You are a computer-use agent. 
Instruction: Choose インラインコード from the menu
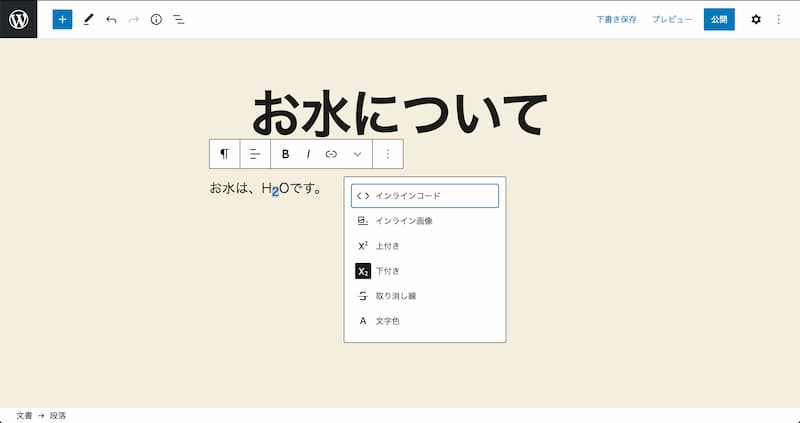click(425, 196)
